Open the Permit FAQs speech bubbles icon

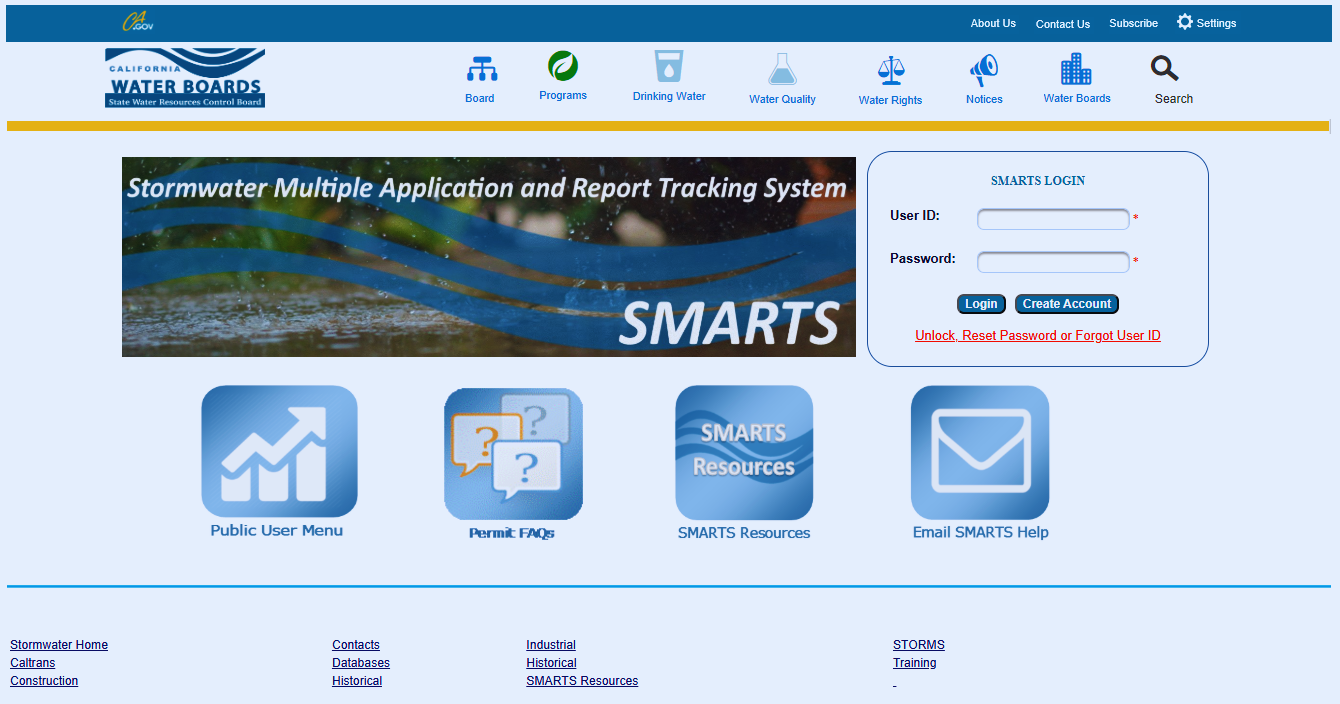[513, 455]
